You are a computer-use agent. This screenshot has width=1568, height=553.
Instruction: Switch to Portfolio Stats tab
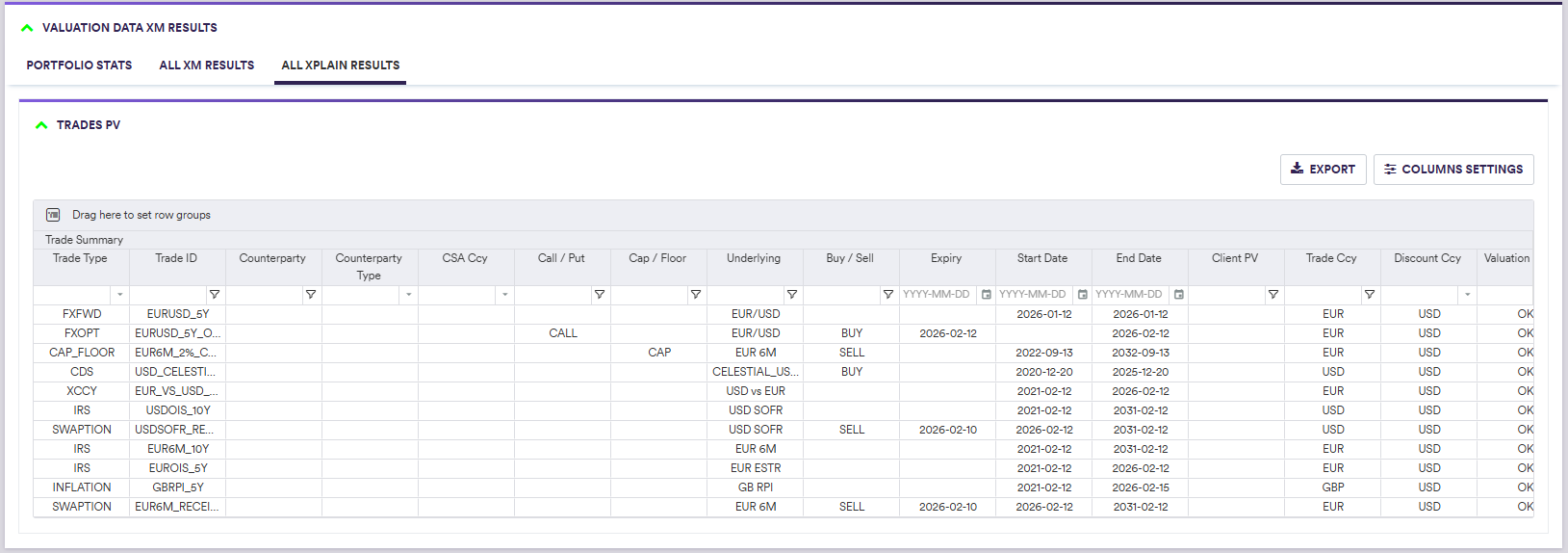click(x=79, y=66)
